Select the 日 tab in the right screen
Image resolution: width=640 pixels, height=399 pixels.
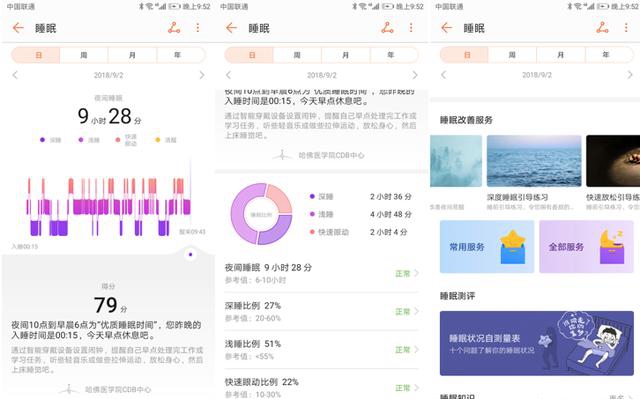click(x=464, y=55)
